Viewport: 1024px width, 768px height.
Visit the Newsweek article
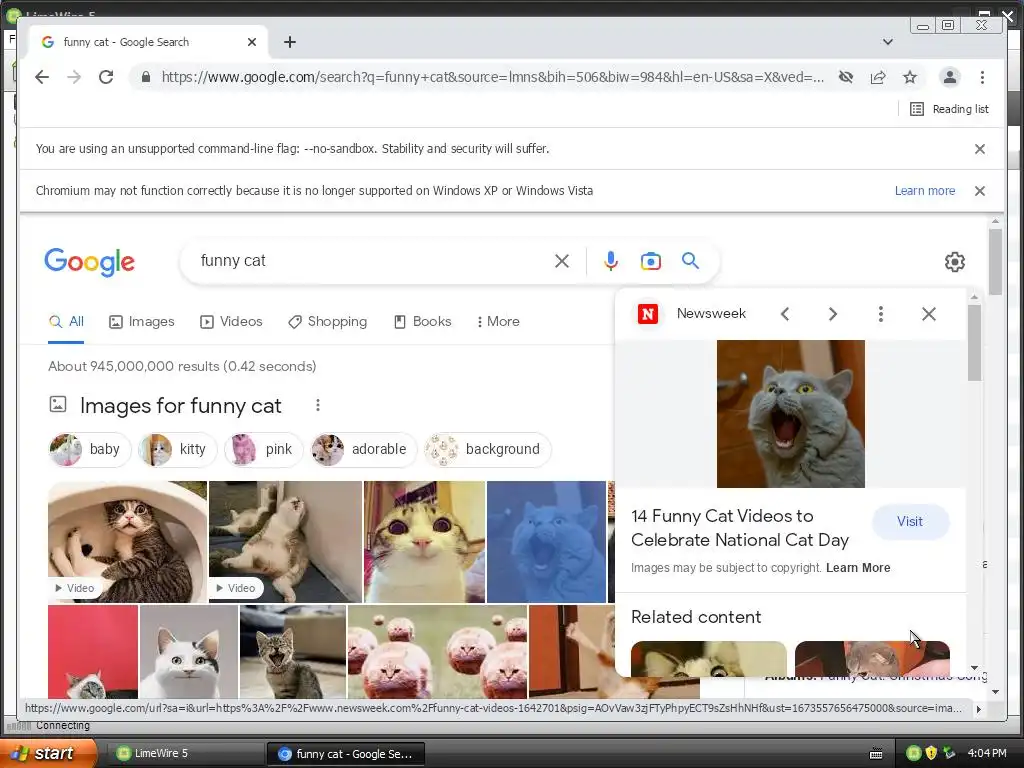[x=910, y=522]
